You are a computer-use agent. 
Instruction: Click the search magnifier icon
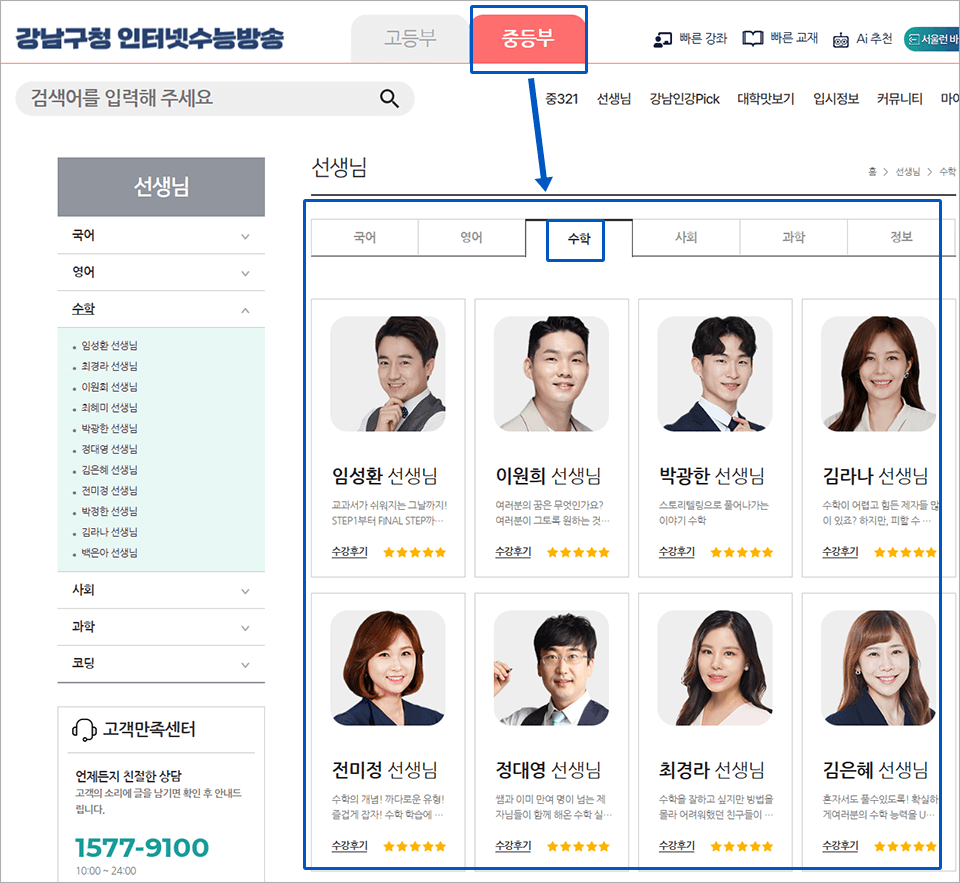[389, 98]
